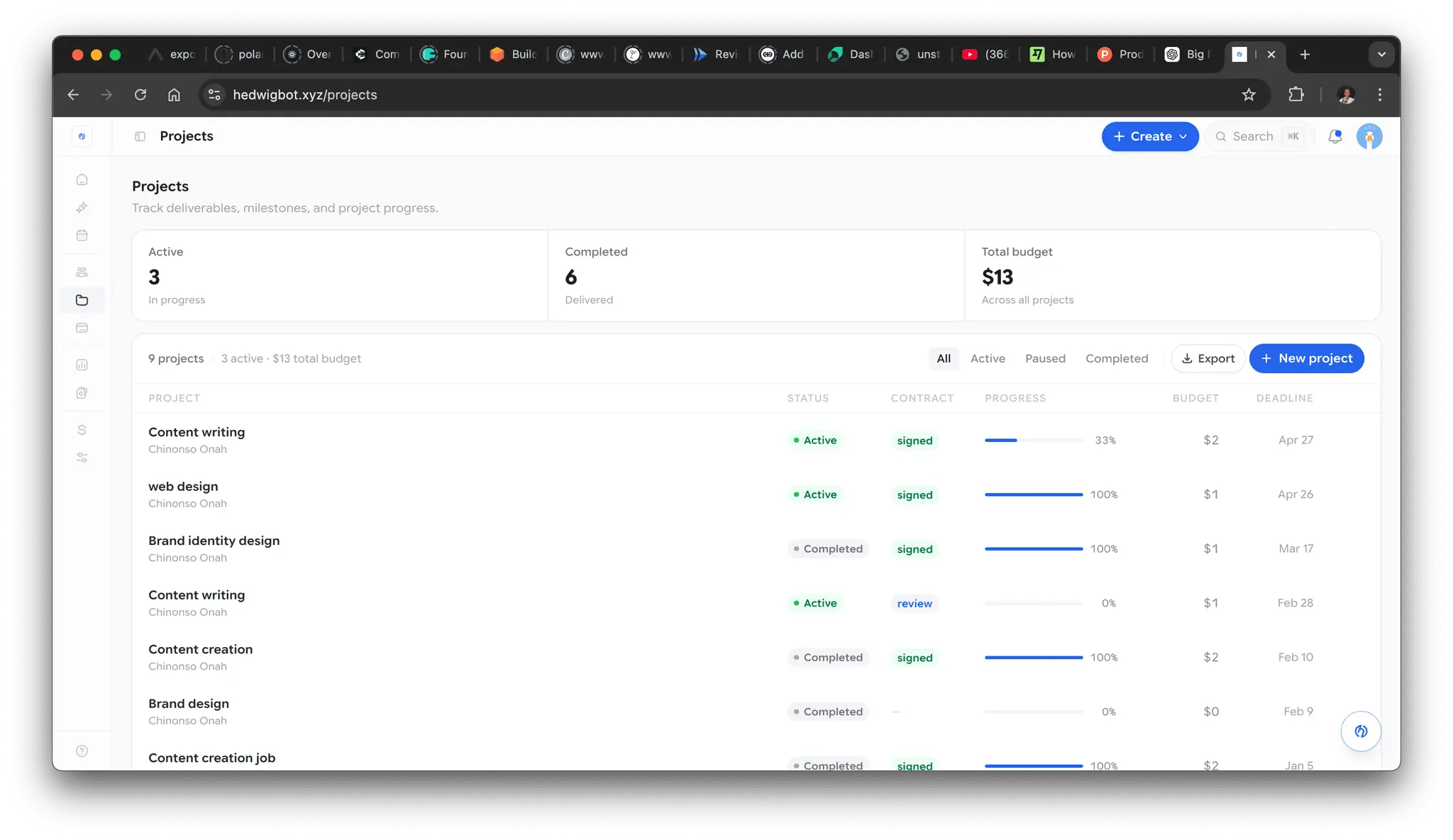Click the signed badge on Content creation

click(x=915, y=658)
